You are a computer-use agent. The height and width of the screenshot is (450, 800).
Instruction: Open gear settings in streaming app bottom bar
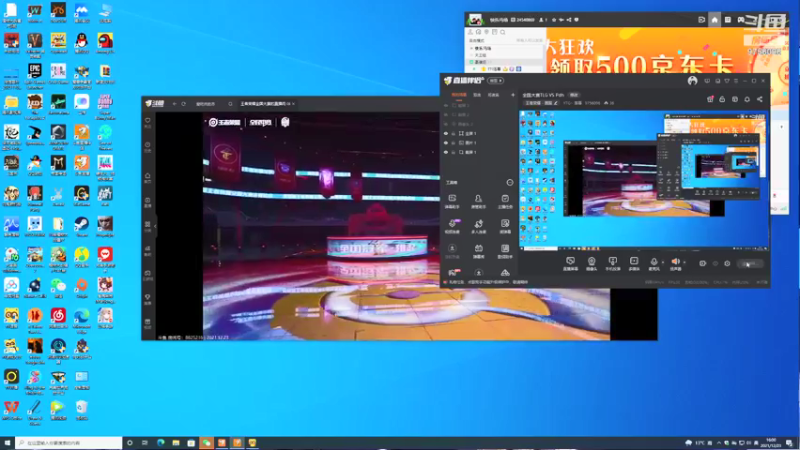tap(727, 264)
